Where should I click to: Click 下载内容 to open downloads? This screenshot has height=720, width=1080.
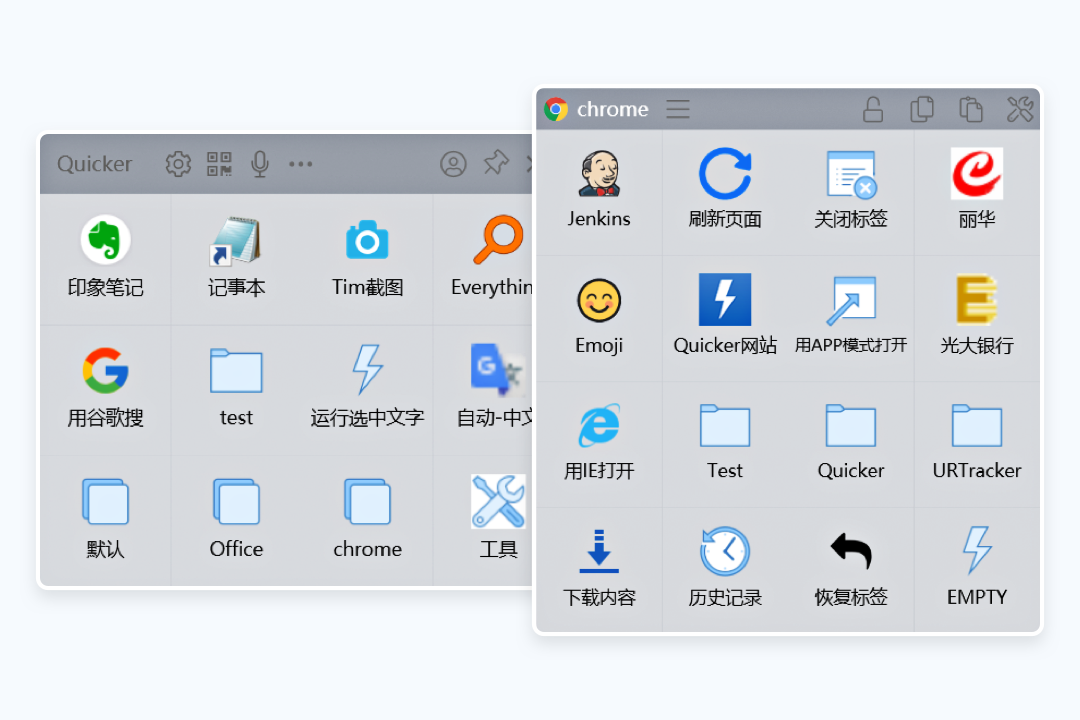coord(598,568)
